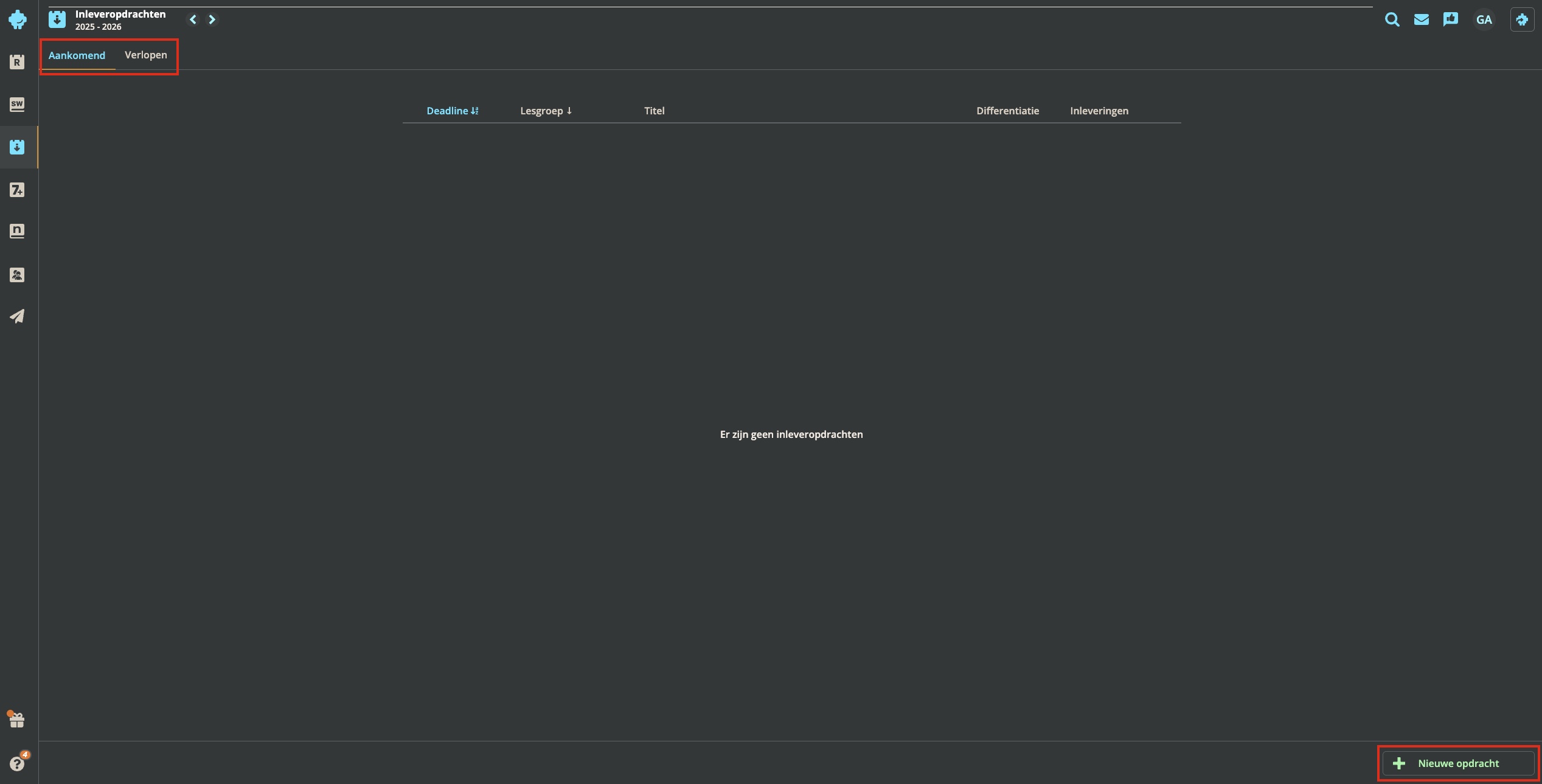The height and width of the screenshot is (784, 1542).
Task: Switch to the Verlopen tab
Action: [x=145, y=55]
